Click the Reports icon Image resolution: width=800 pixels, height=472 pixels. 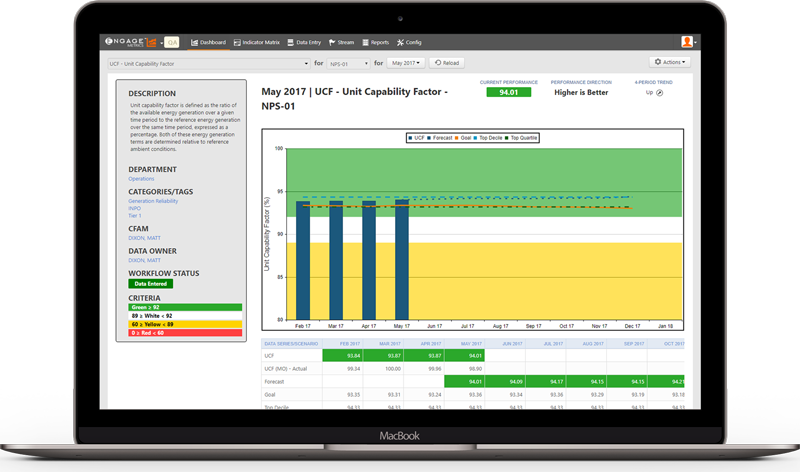tap(365, 43)
